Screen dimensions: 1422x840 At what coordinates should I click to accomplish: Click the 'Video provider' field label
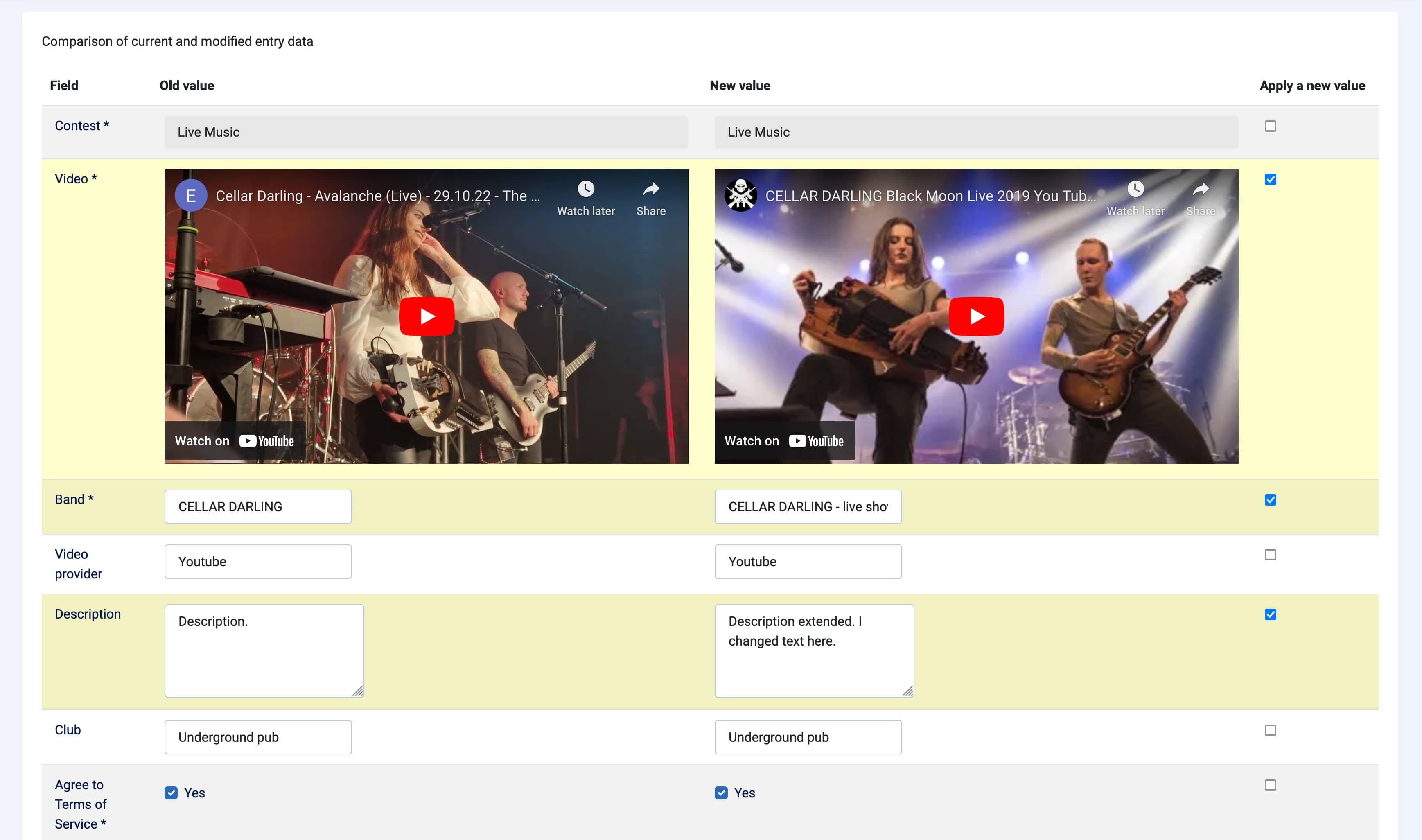click(78, 564)
